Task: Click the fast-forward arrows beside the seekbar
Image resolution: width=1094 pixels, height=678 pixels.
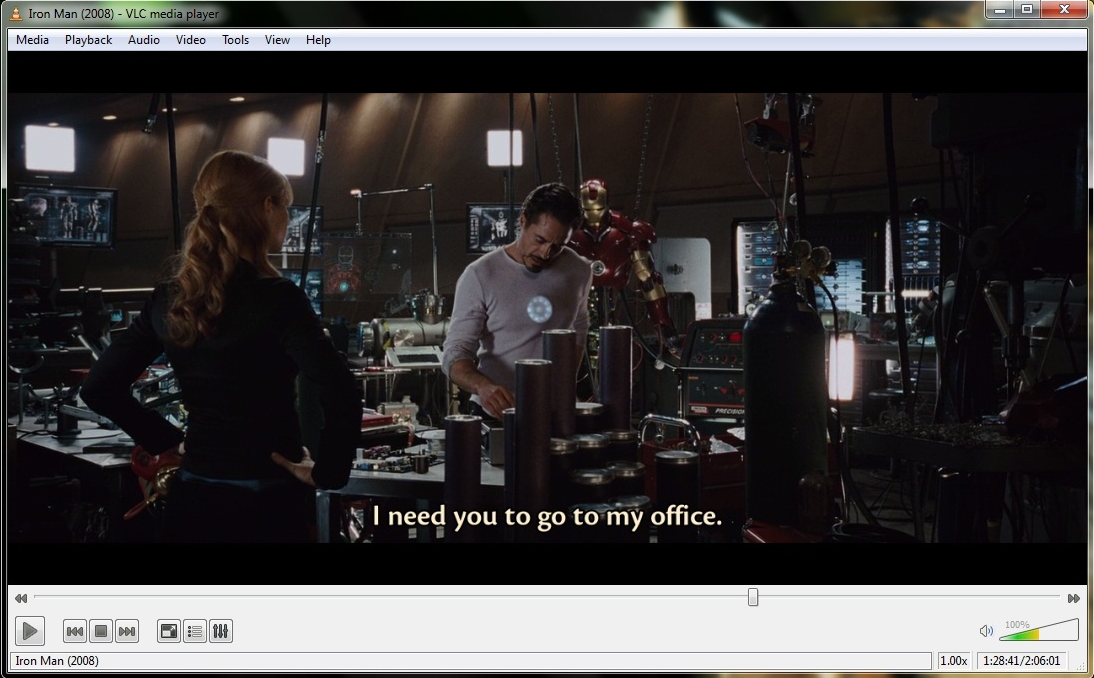Action: pos(1073,598)
